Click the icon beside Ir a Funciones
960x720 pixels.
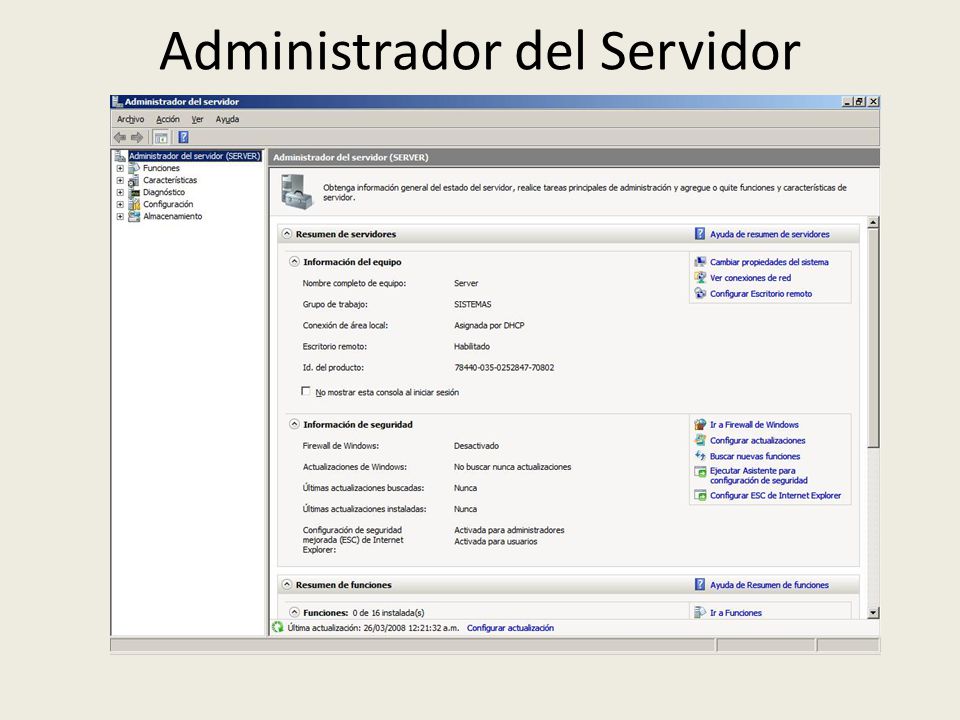pyautogui.click(x=700, y=612)
